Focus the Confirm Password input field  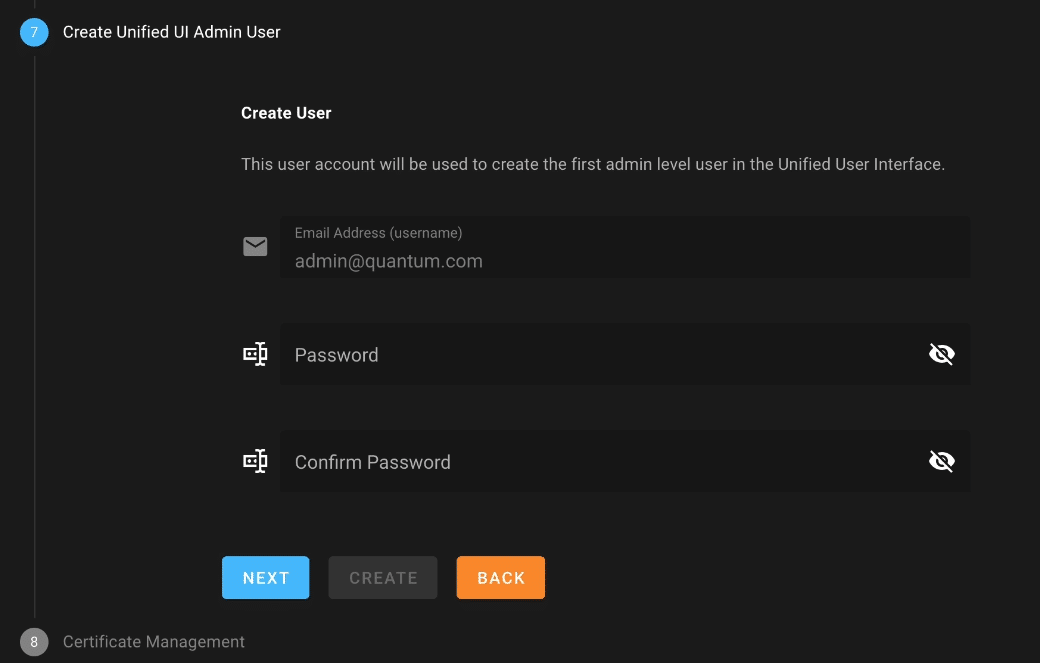tap(625, 461)
